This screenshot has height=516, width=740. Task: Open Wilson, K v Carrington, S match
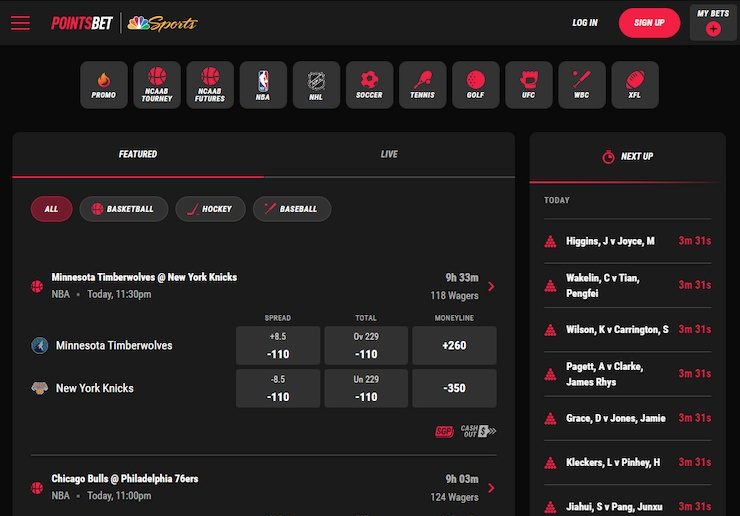pos(627,330)
